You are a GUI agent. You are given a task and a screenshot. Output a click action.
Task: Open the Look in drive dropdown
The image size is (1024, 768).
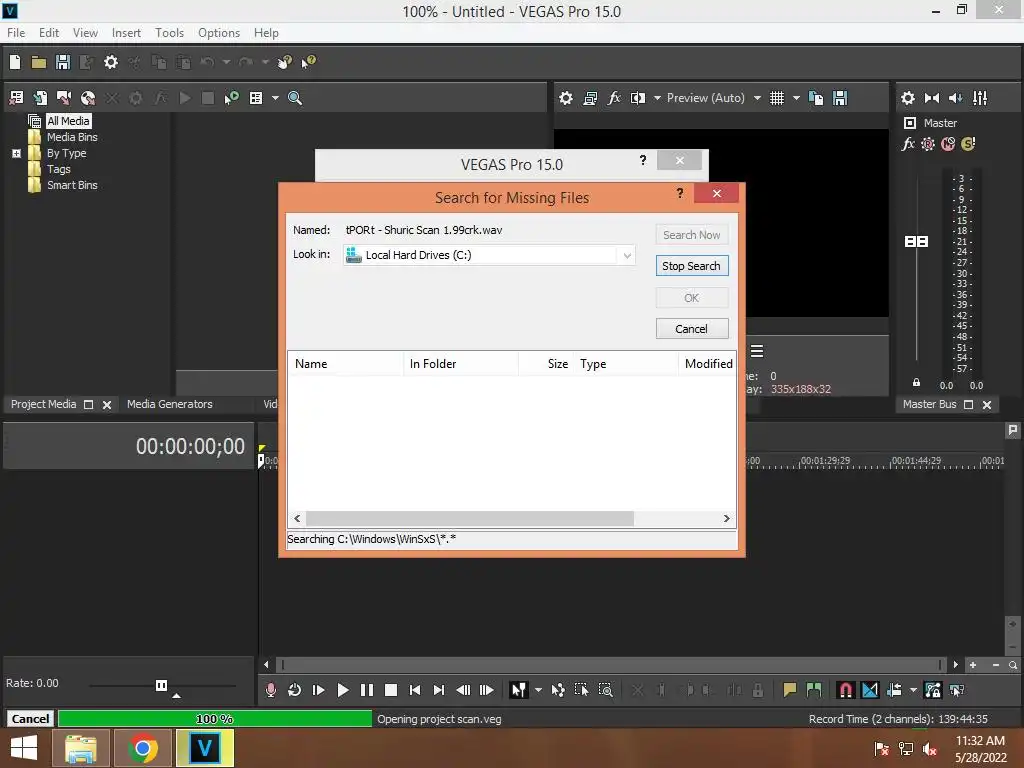pyautogui.click(x=627, y=255)
